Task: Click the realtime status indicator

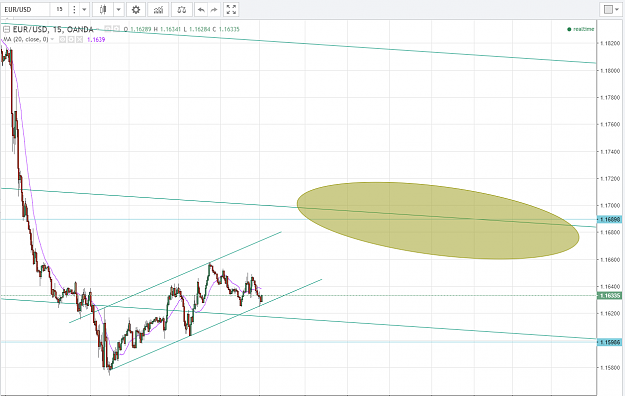Action: pos(581,29)
